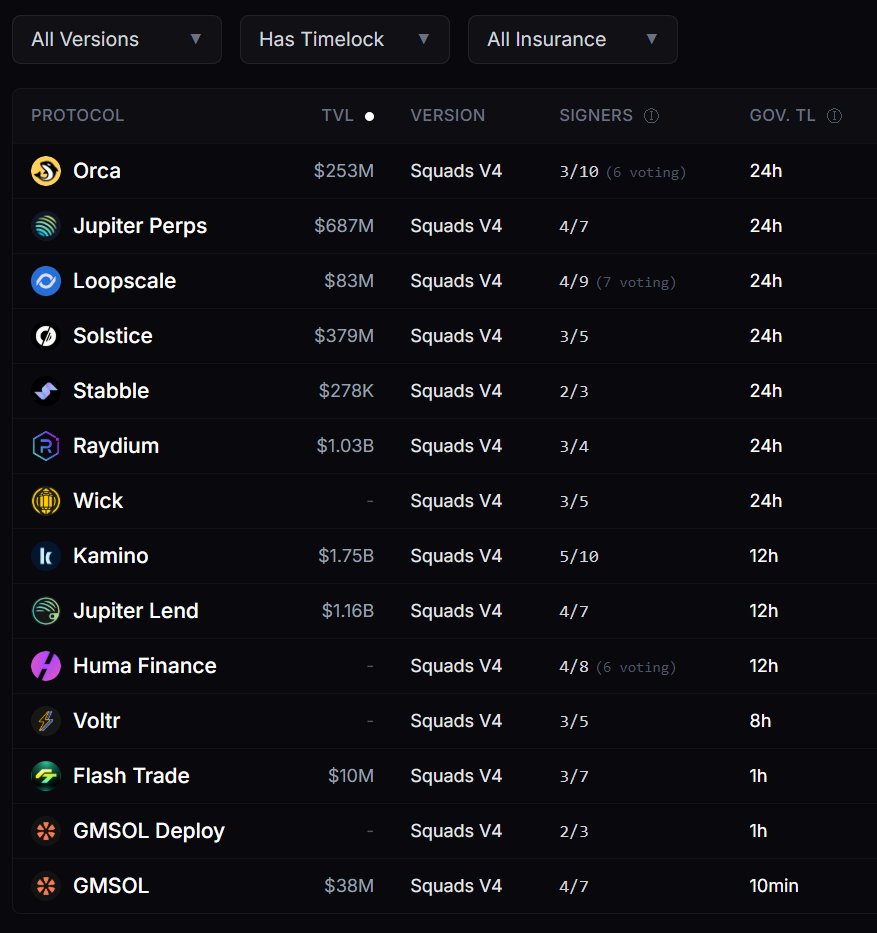The width and height of the screenshot is (877, 933).
Task: Click the Flash Trade logo icon
Action: [46, 776]
